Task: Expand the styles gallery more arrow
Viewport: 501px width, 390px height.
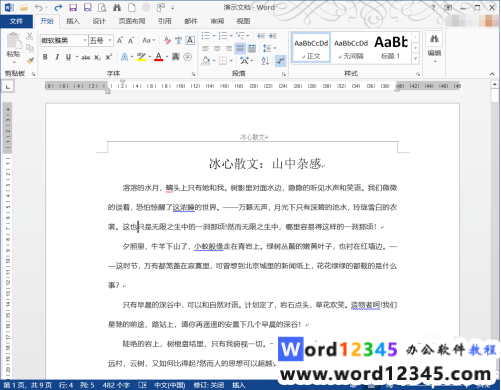Action: 415,59
